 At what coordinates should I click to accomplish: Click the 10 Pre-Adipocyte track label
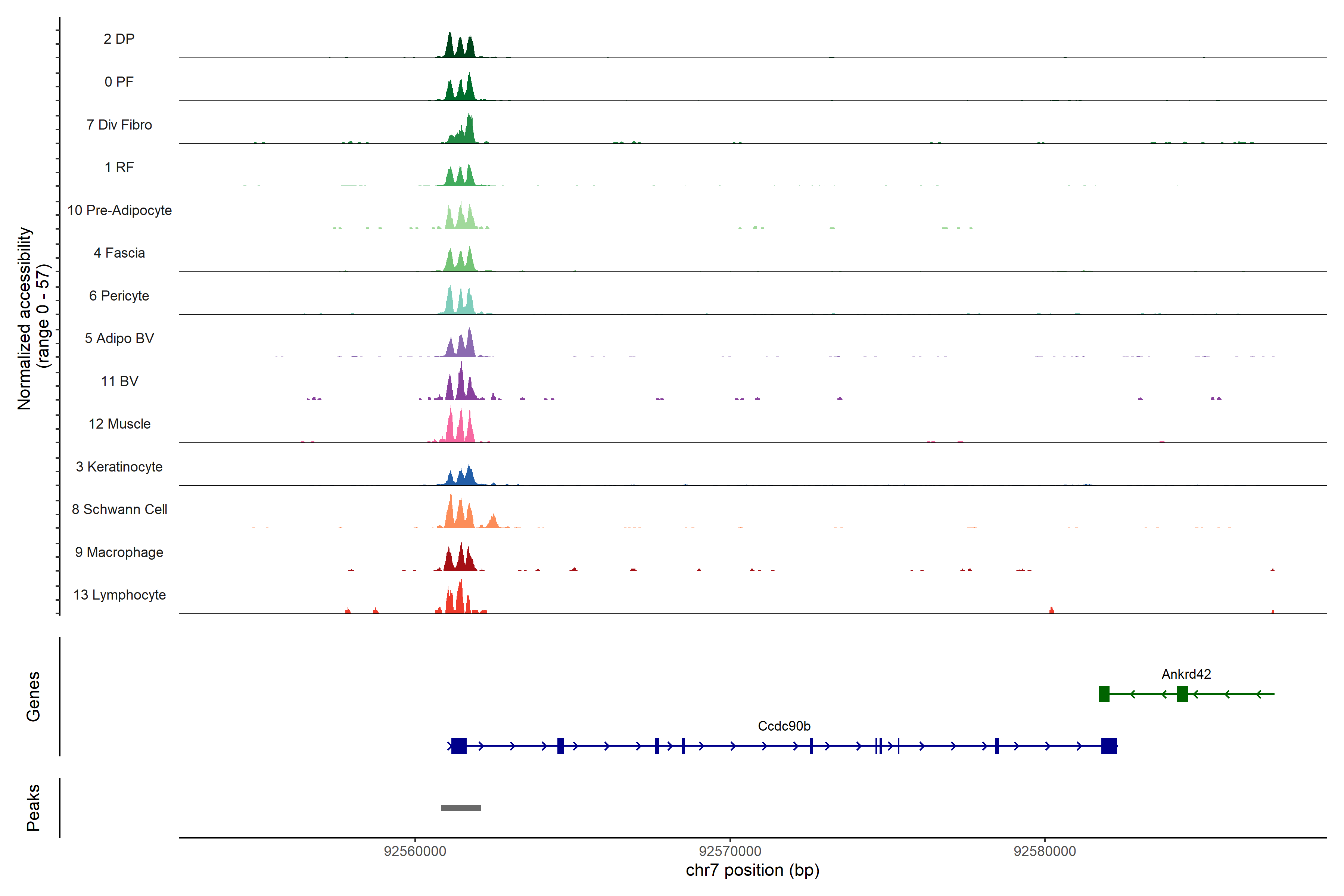119,210
